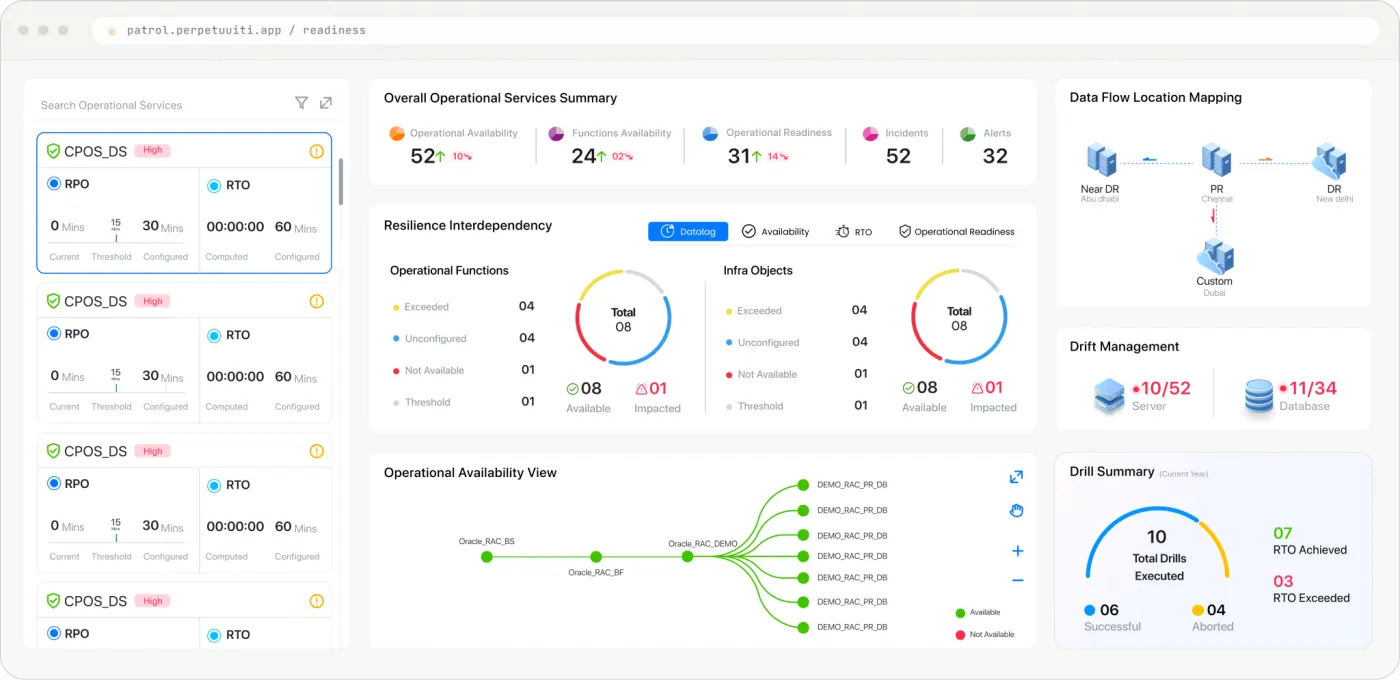The width and height of the screenshot is (1400, 680).
Task: Click Infra Objects Impacted triangle icon
Action: pos(977,388)
